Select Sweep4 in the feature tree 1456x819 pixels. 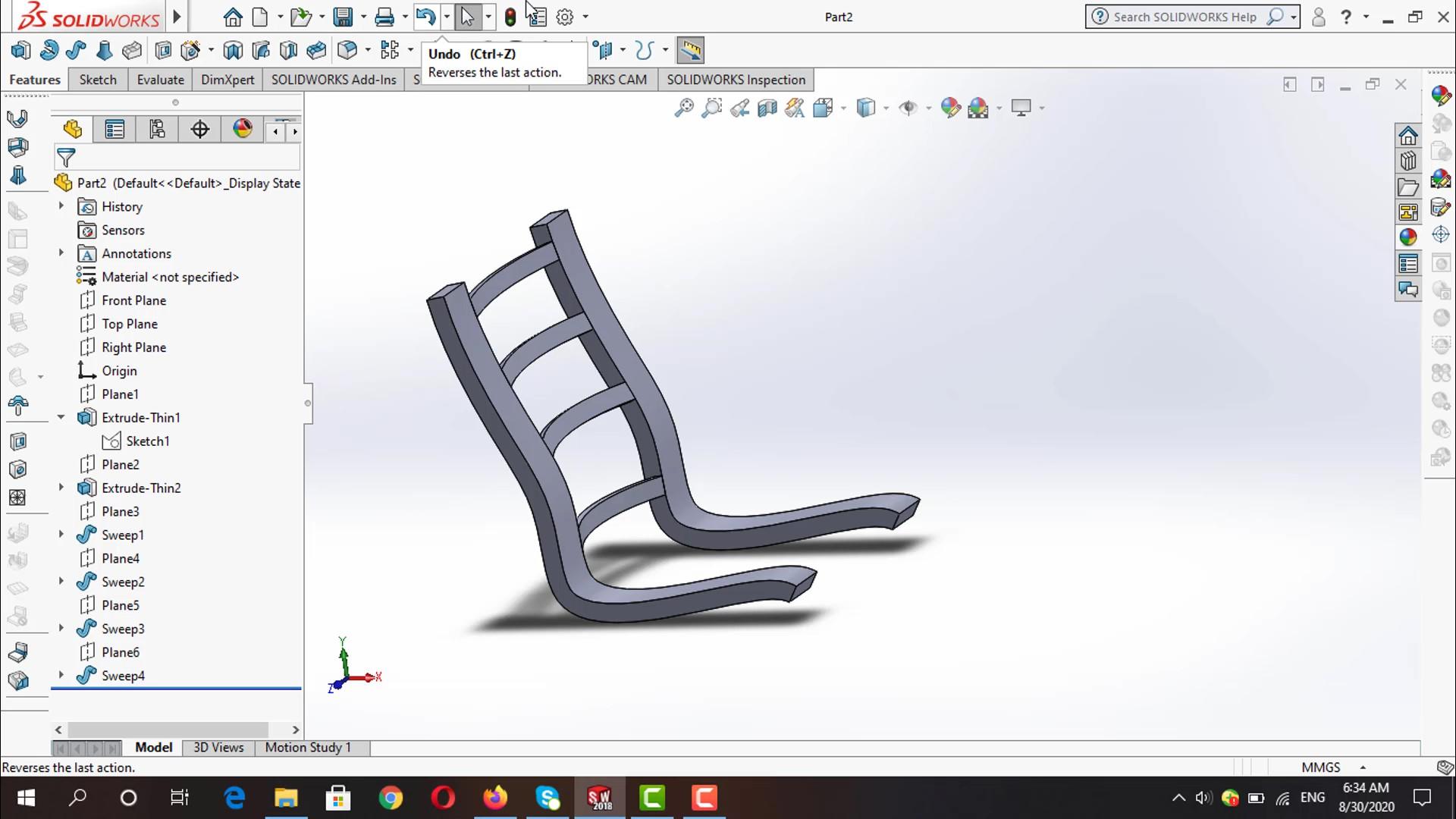pyautogui.click(x=123, y=676)
